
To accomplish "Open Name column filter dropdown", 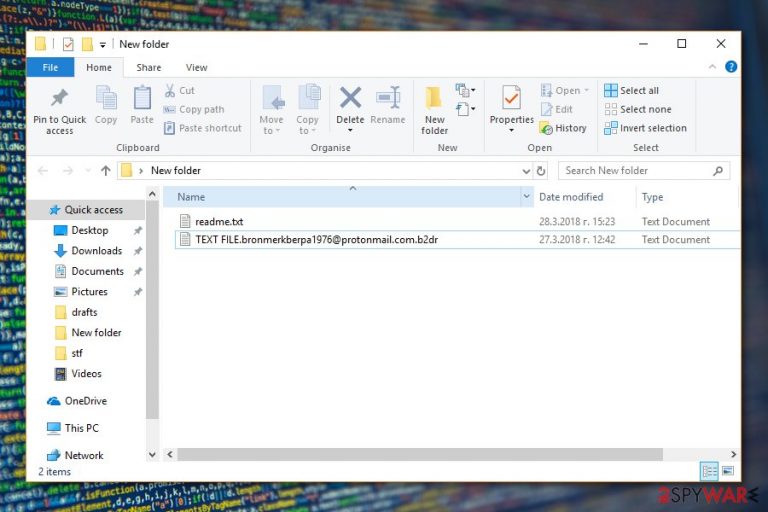I will pos(527,196).
